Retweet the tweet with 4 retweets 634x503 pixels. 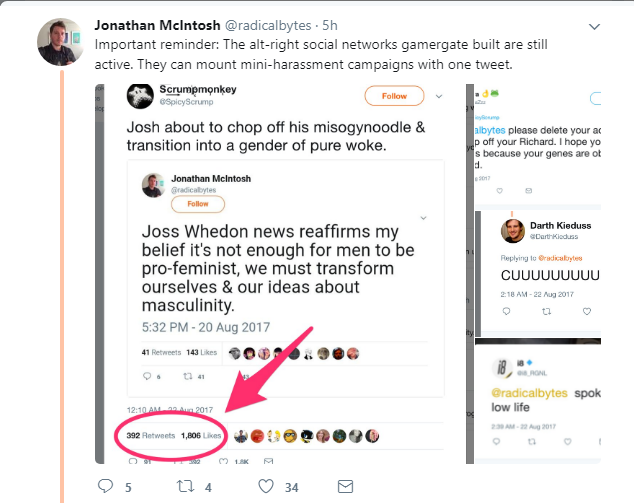[x=185, y=486]
